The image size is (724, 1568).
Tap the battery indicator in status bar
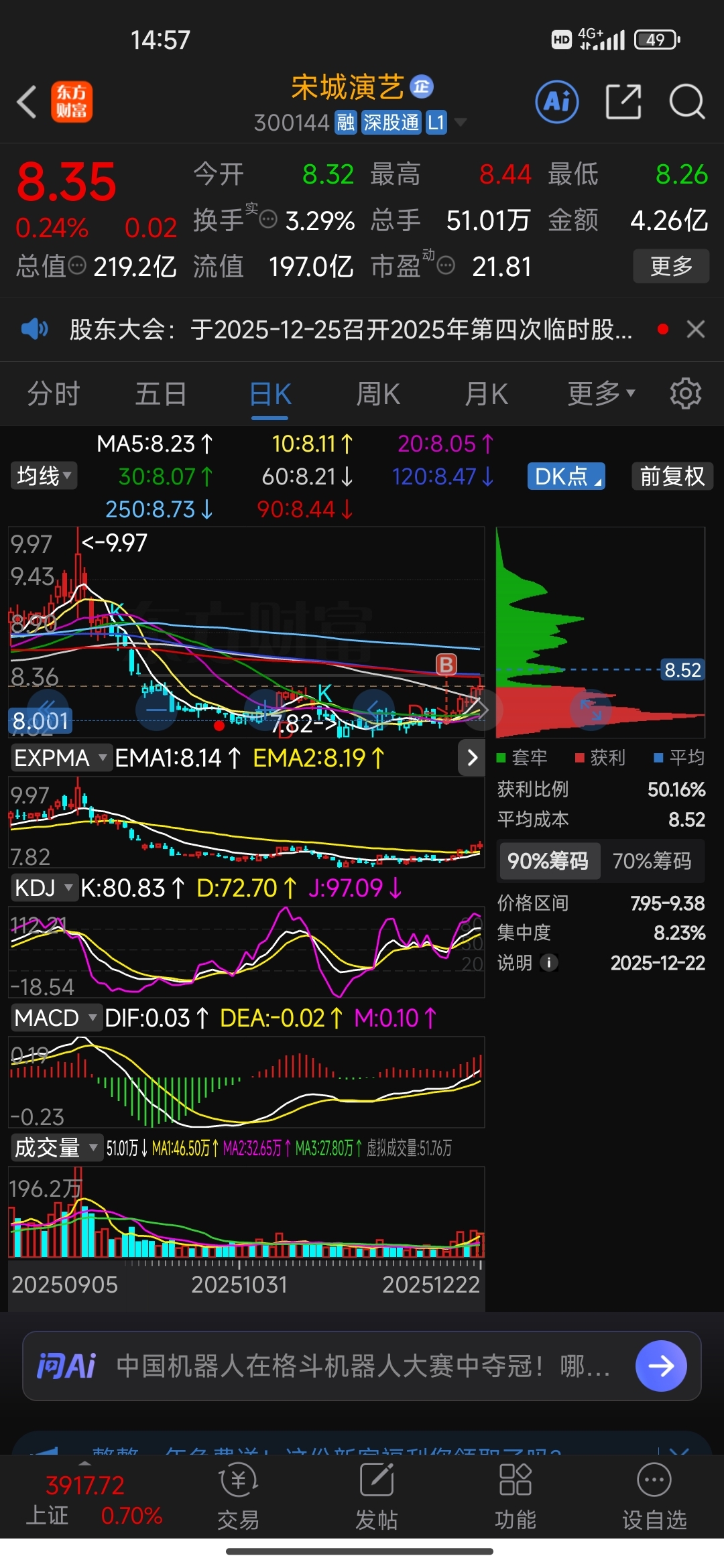658,40
